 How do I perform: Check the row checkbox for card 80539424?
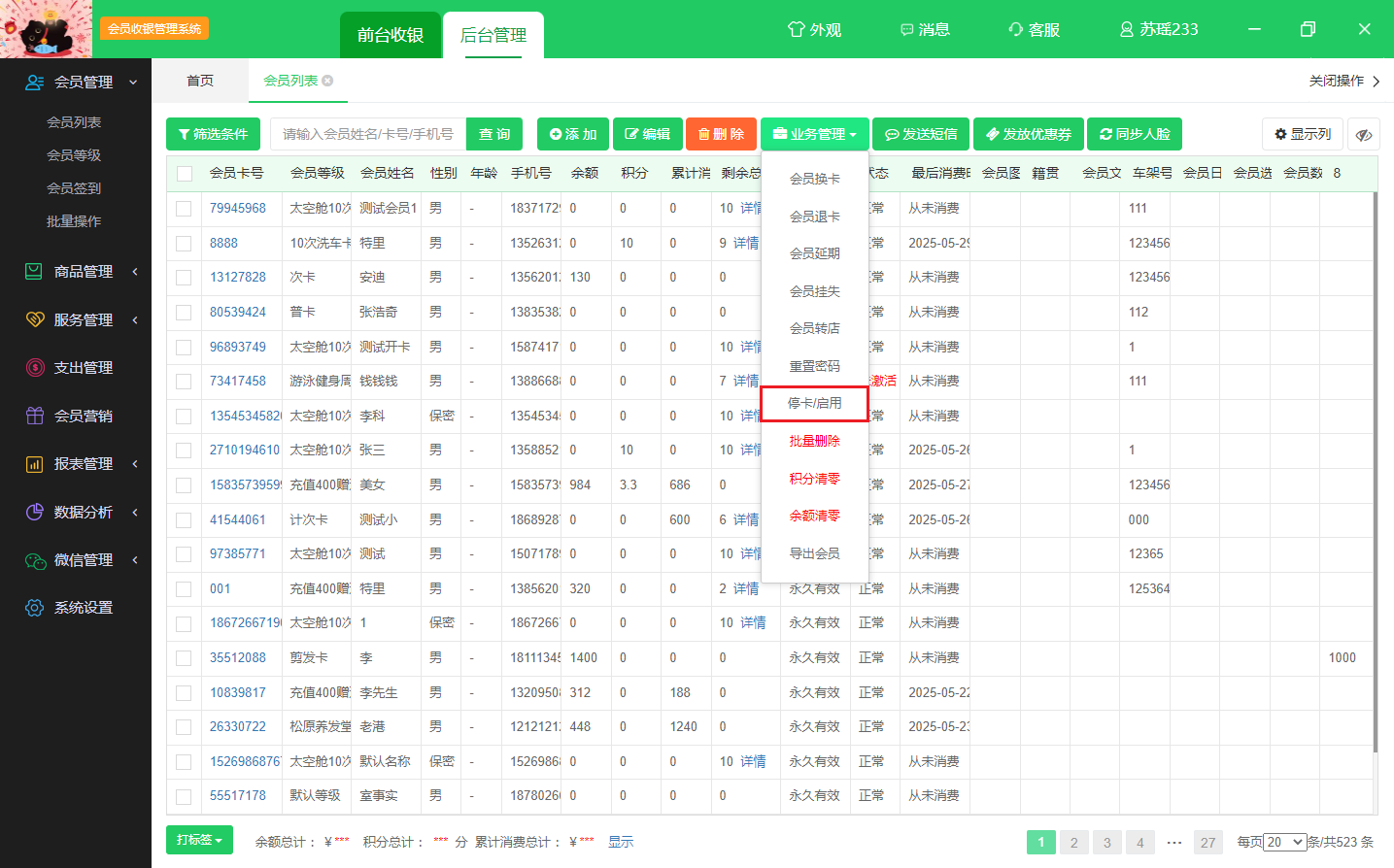point(184,313)
